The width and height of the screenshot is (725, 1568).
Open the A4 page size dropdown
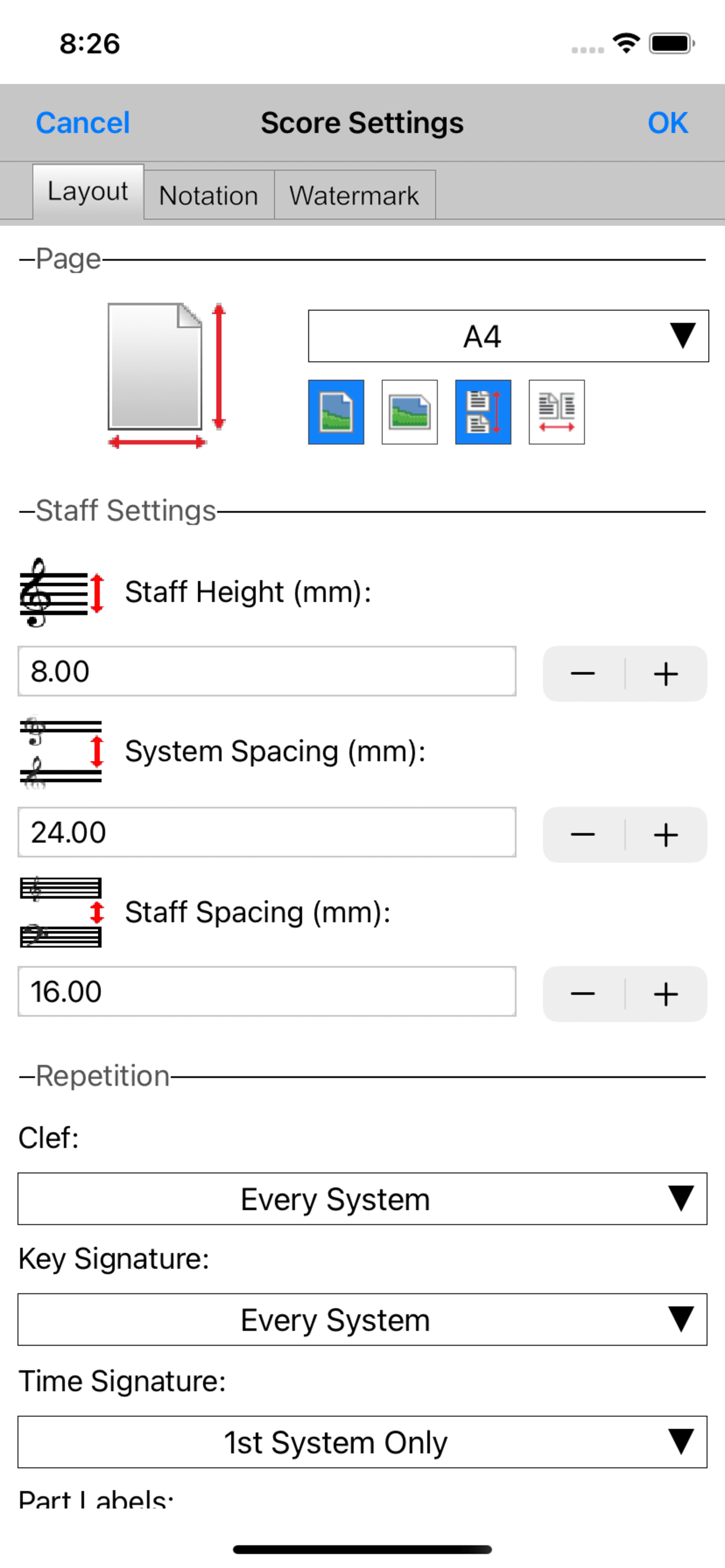(x=508, y=336)
